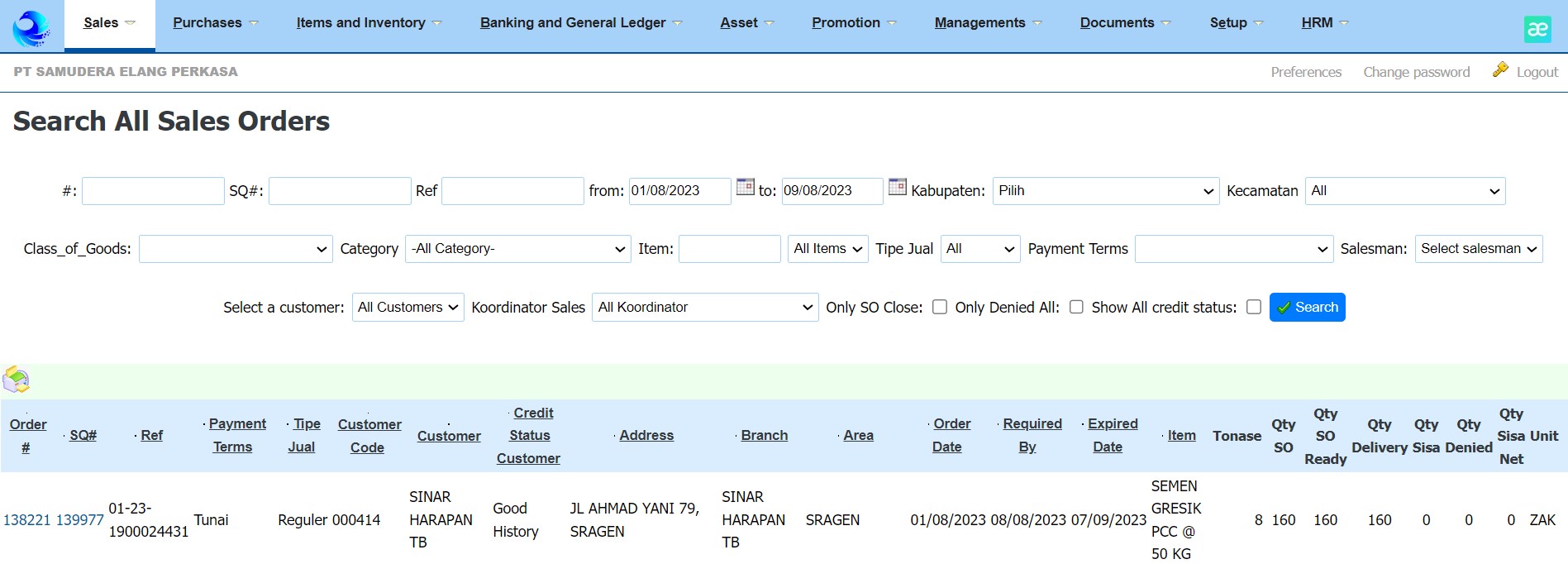Open Banking and General Ledger menu
1568x564 pixels.
click(579, 23)
